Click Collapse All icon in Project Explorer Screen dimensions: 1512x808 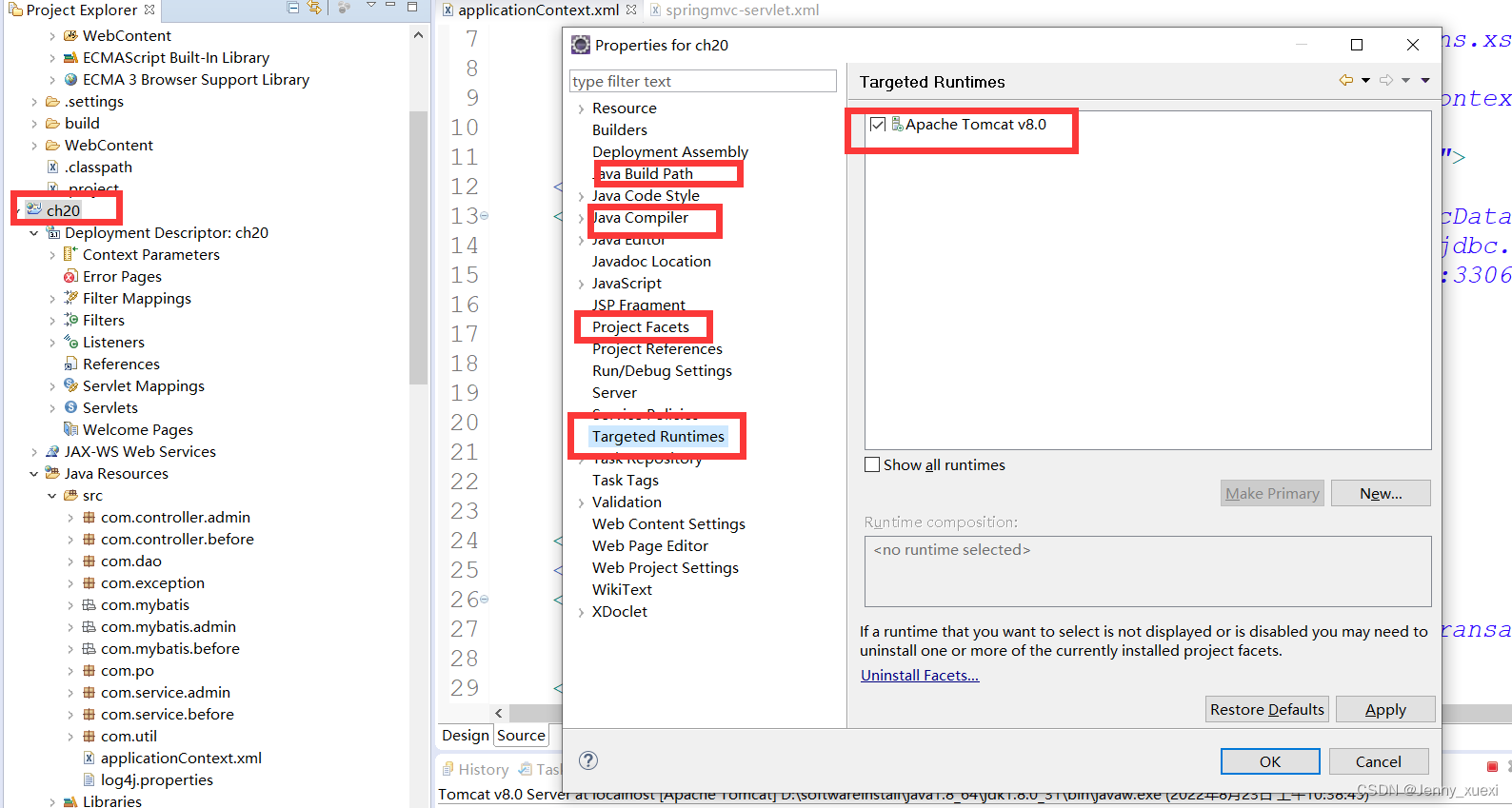(293, 8)
